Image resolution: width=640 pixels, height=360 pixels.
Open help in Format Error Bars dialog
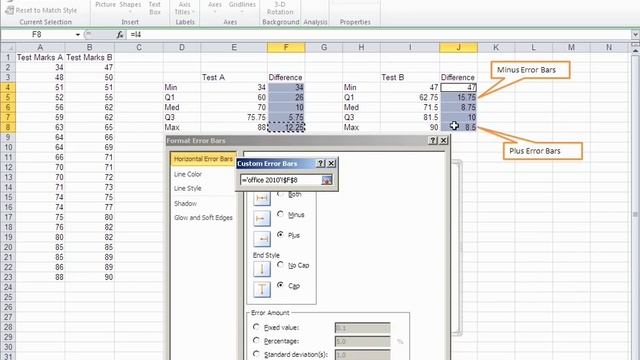(433, 140)
